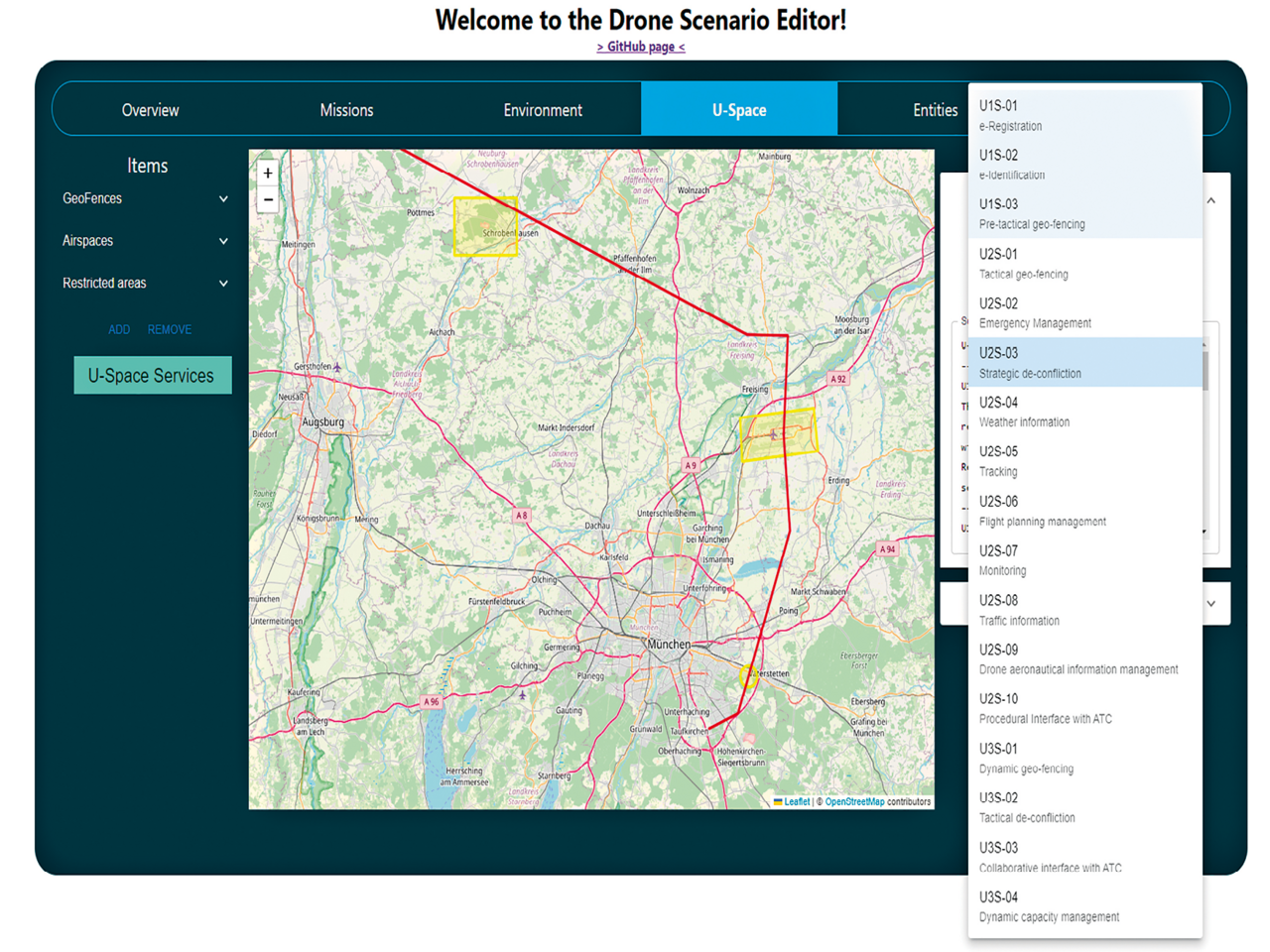Screen dimensions: 1270x952
Task: Open the OpenStreetMap attribution link
Action: 854,802
